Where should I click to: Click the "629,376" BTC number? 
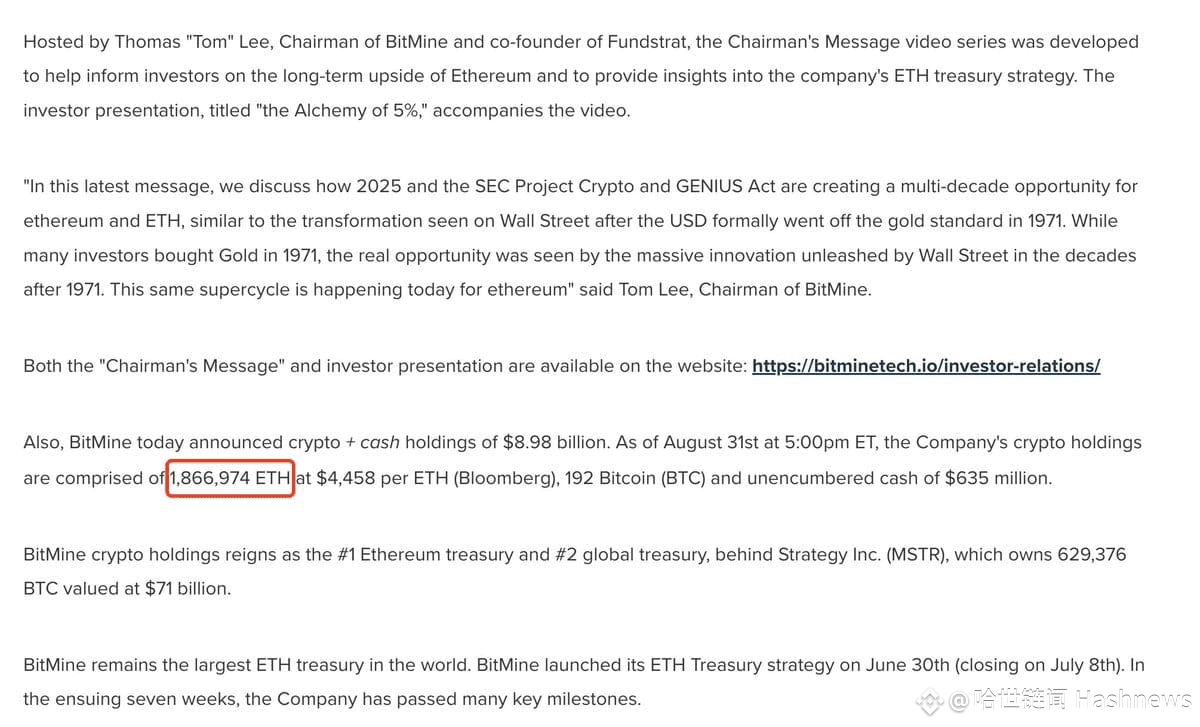point(1092,554)
